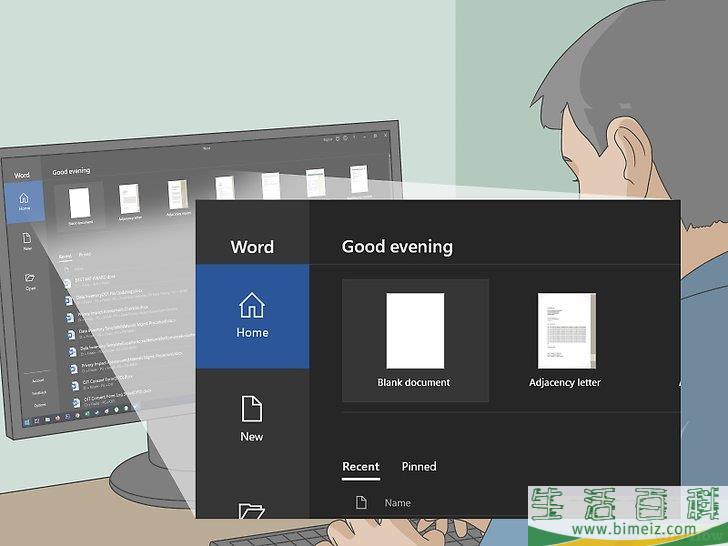728x546 pixels.
Task: Open Account in the monitor's Word sidebar
Action: [x=38, y=380]
